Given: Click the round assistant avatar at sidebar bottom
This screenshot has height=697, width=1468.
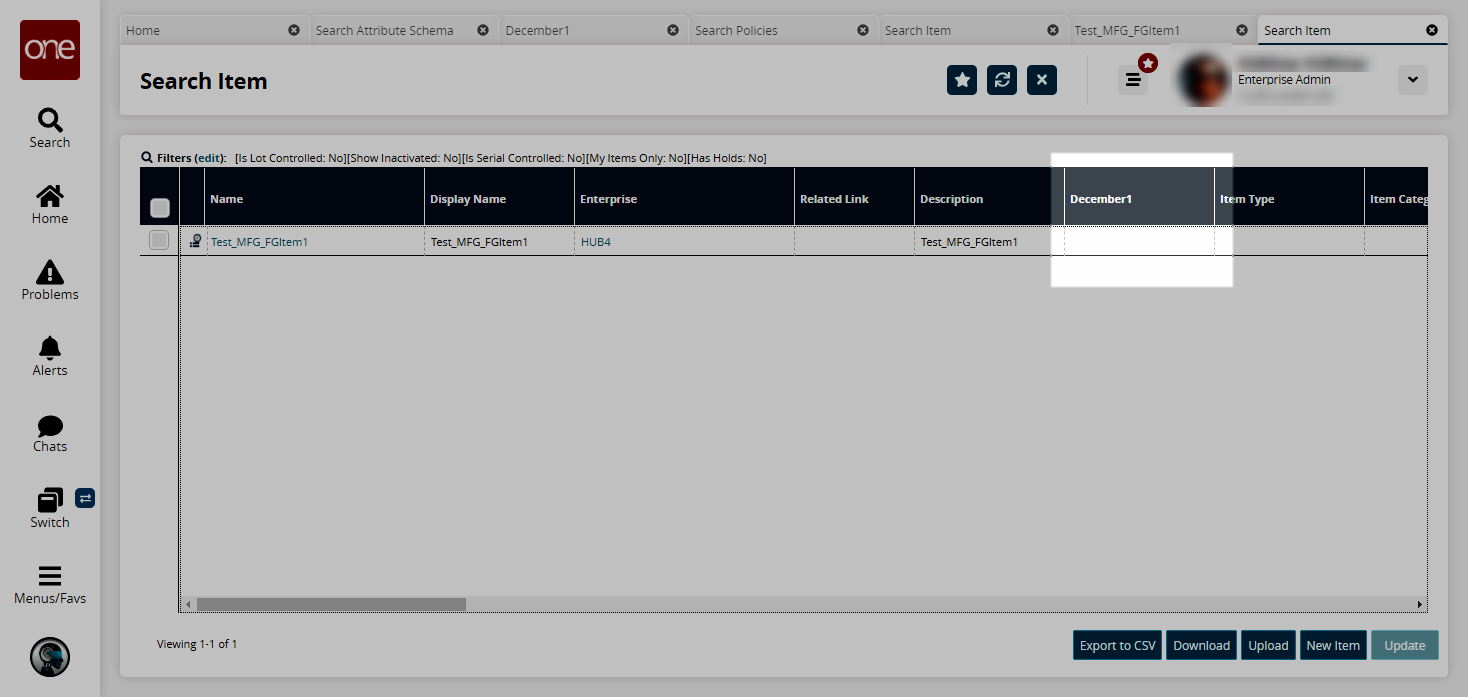Looking at the screenshot, I should click(x=50, y=657).
